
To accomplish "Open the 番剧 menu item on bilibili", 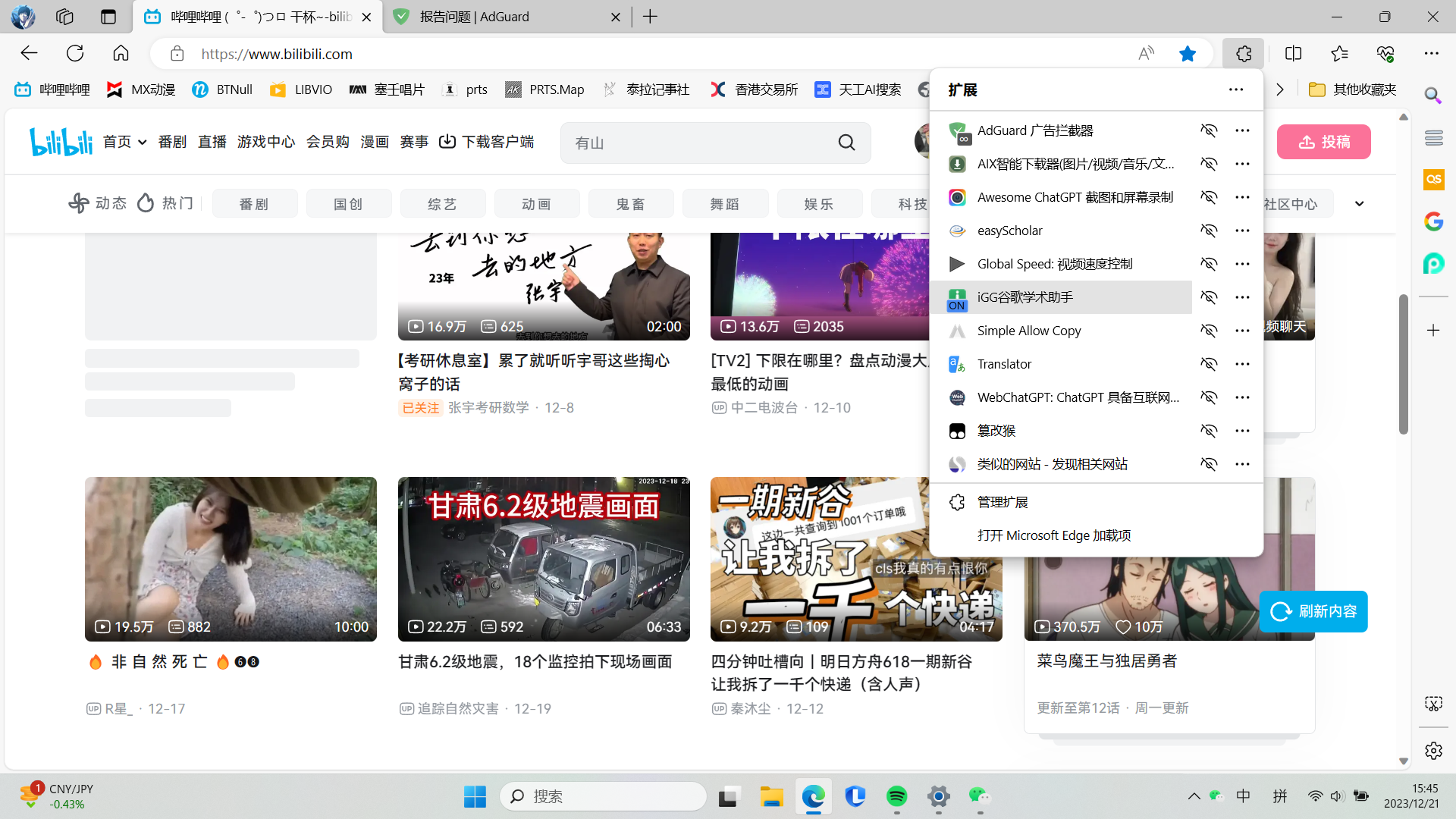I will pos(172,142).
